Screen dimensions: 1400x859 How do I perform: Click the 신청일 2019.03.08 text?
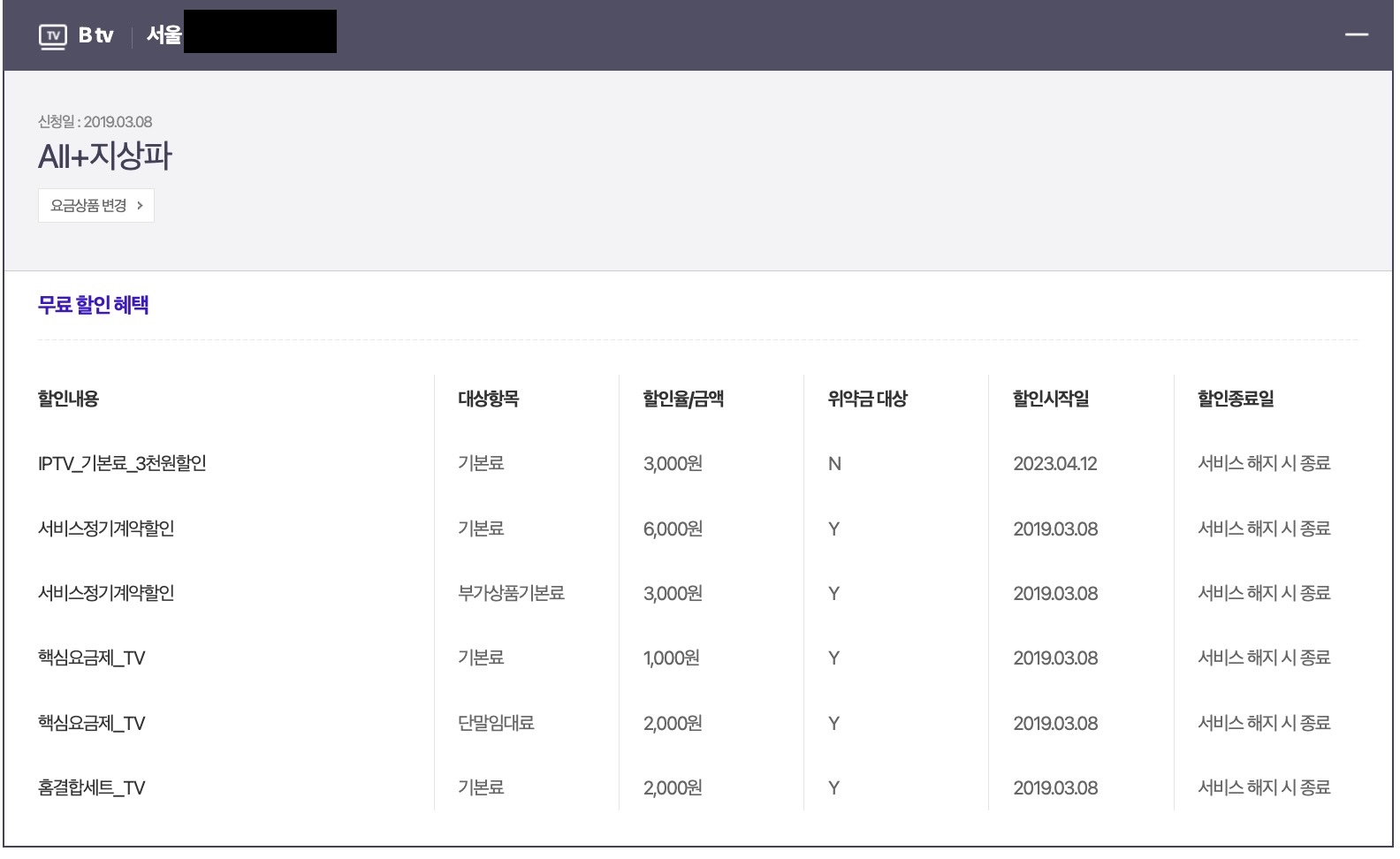pyautogui.click(x=95, y=122)
